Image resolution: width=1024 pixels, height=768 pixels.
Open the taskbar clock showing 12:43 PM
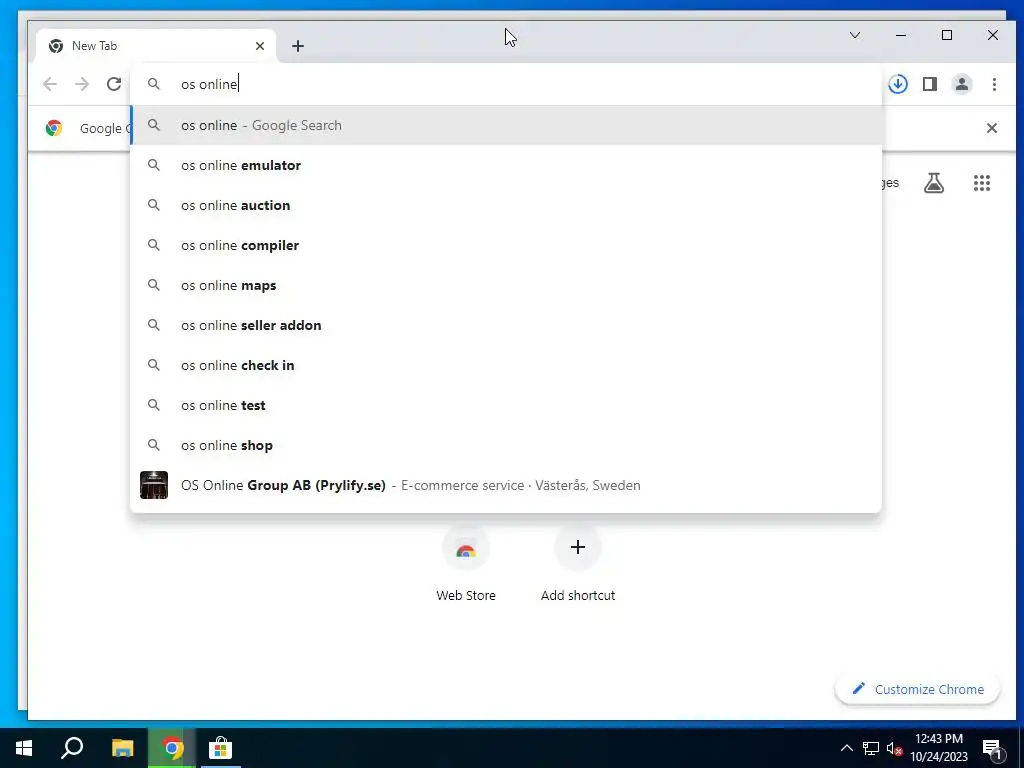click(x=939, y=748)
